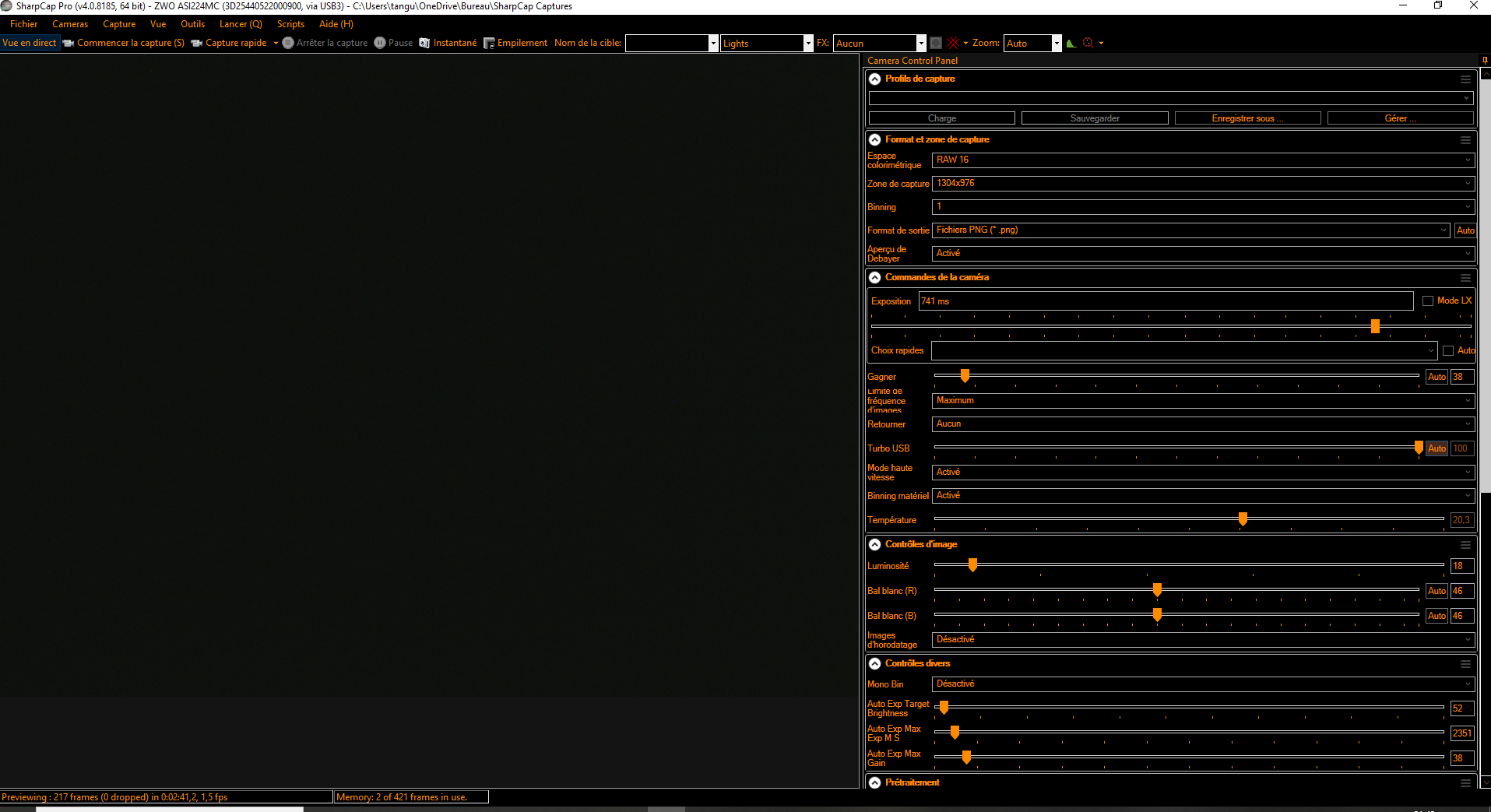The image size is (1491, 812).
Task: Collapse Prétraitement section
Action: coord(875,782)
